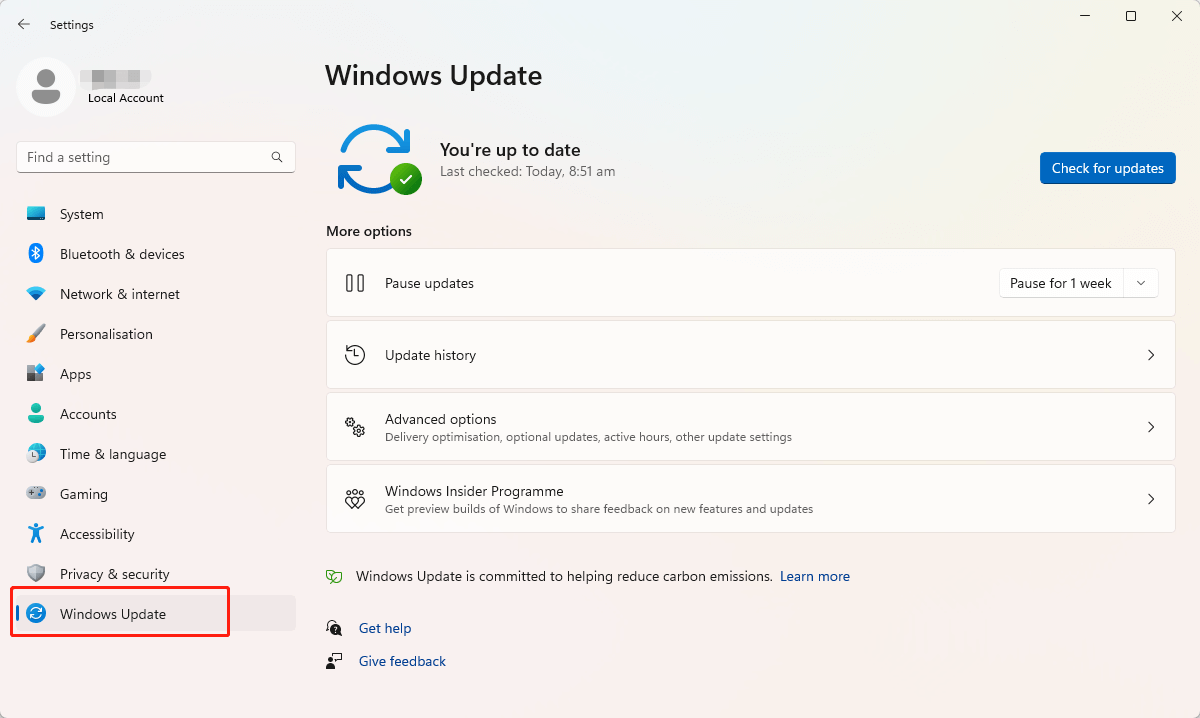
Task: Click the Pause updates label
Action: pos(429,283)
